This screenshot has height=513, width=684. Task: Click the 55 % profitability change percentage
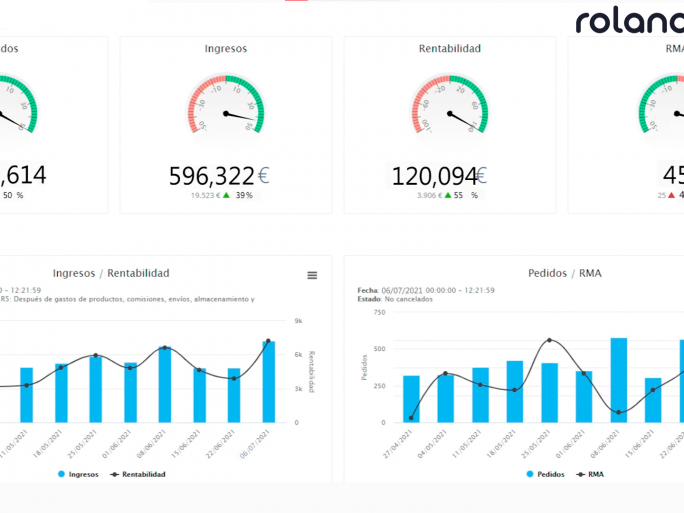(466, 195)
